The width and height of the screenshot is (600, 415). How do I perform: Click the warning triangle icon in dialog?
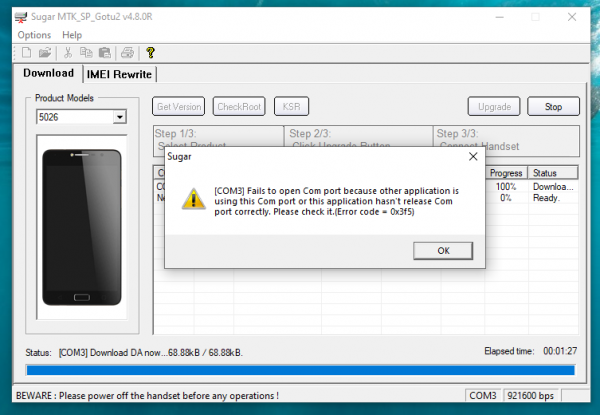tap(194, 199)
